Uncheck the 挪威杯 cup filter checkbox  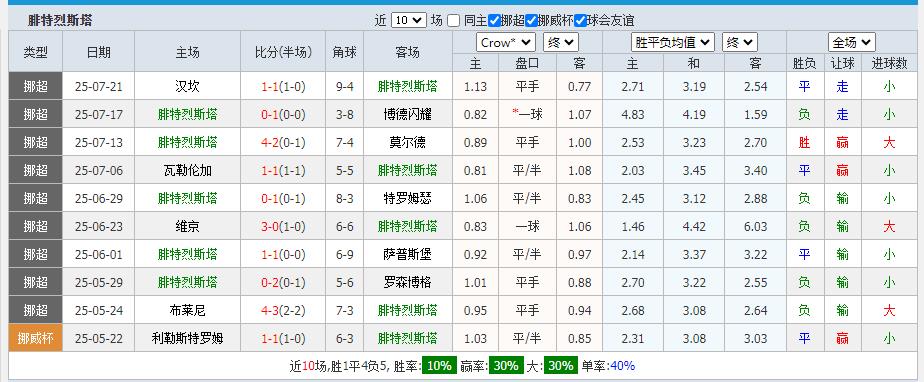(x=531, y=21)
